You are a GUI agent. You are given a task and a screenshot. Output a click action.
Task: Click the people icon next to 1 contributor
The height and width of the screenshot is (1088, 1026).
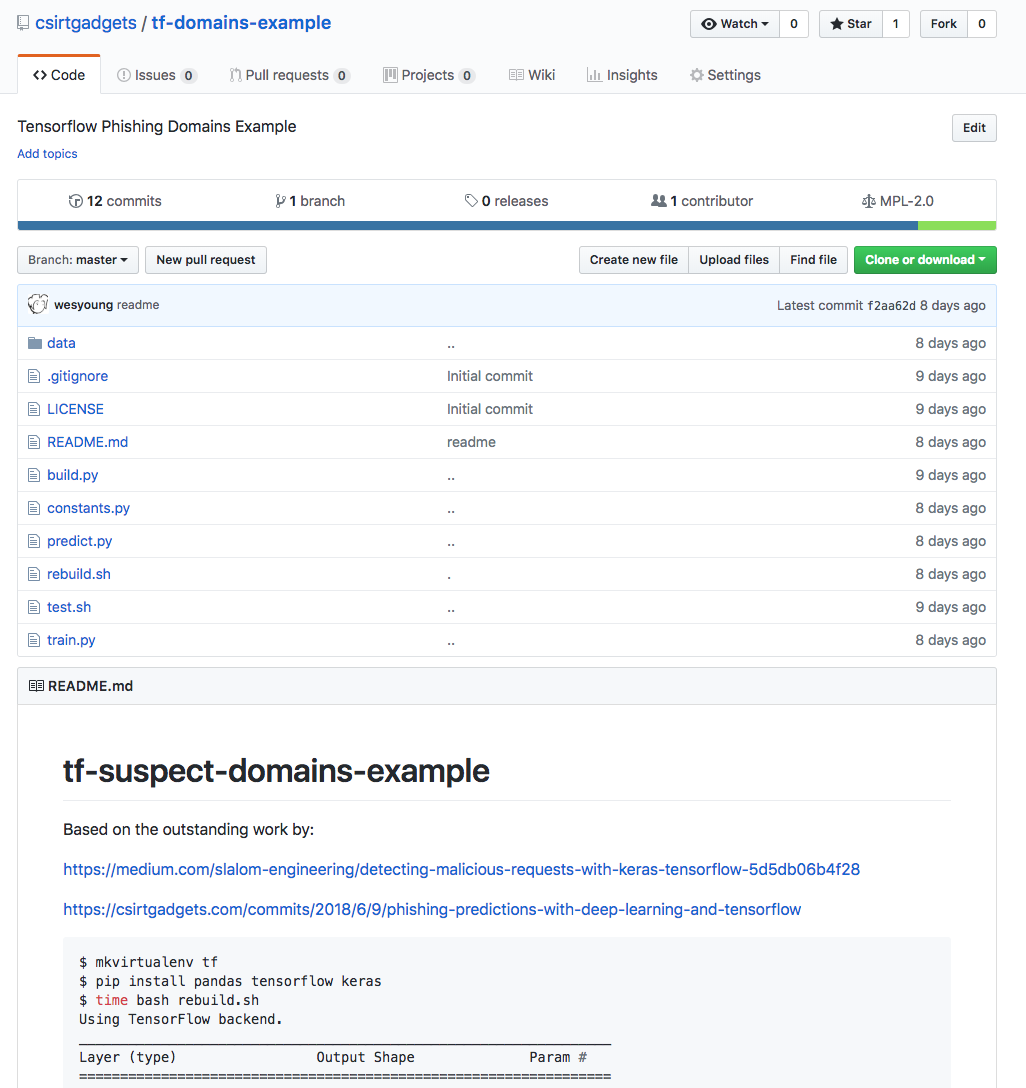[x=658, y=201]
